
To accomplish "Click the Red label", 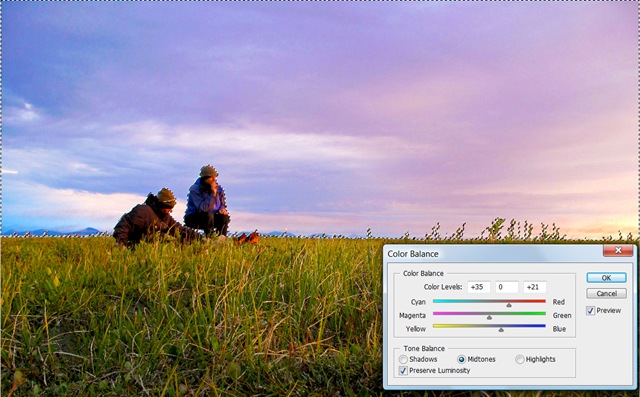I will pos(559,302).
